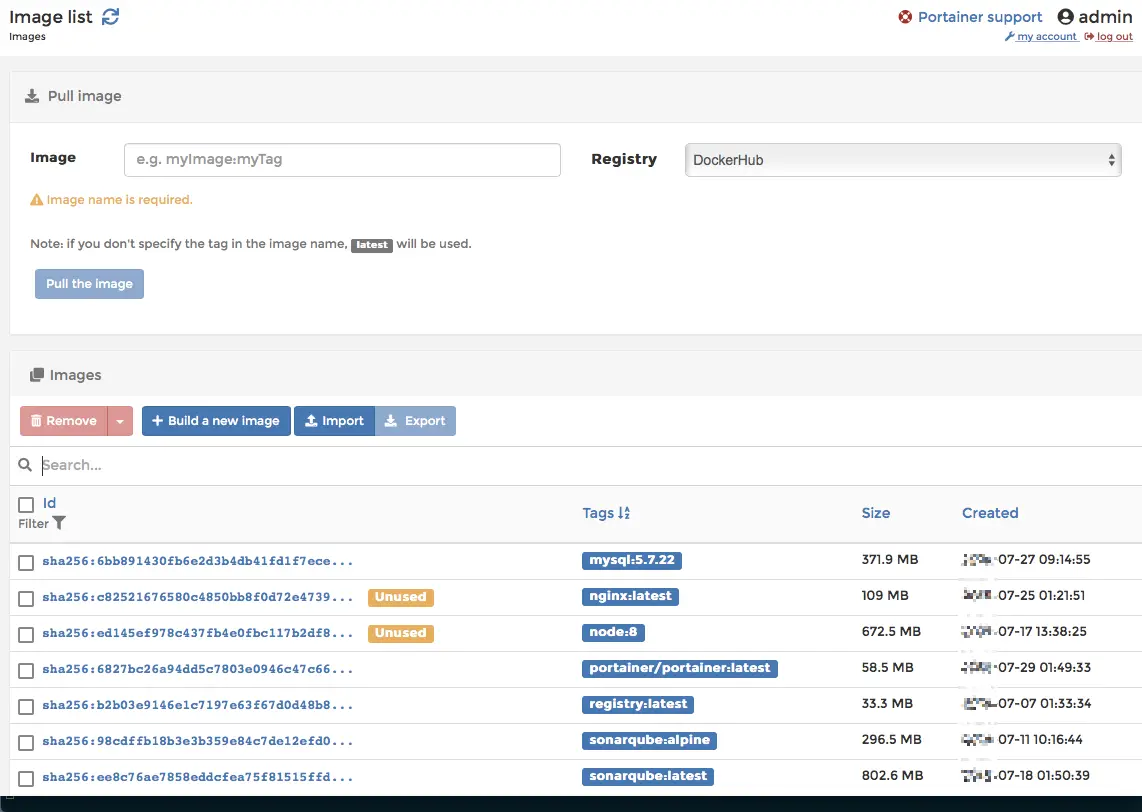Check the portainer/portainer:latest row checkbox
Viewport: 1142px width, 812px height.
point(26,671)
